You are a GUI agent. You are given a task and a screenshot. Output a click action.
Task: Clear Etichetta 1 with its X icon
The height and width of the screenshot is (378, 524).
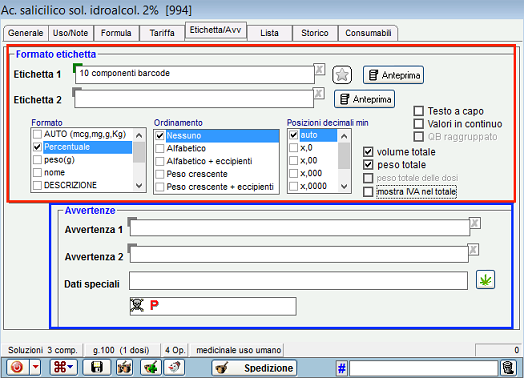coord(319,70)
